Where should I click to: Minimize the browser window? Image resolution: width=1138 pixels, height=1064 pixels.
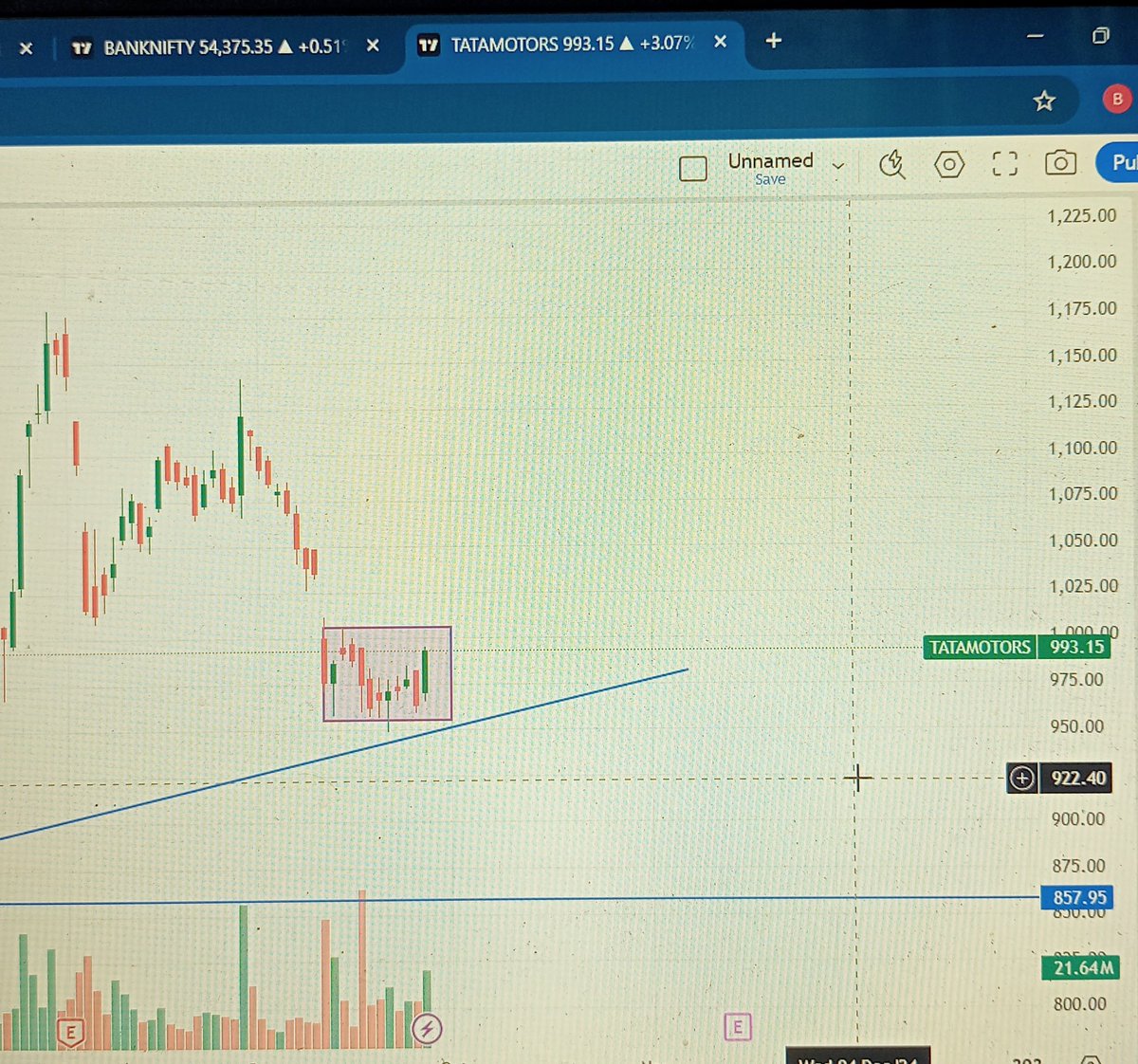tap(1035, 36)
